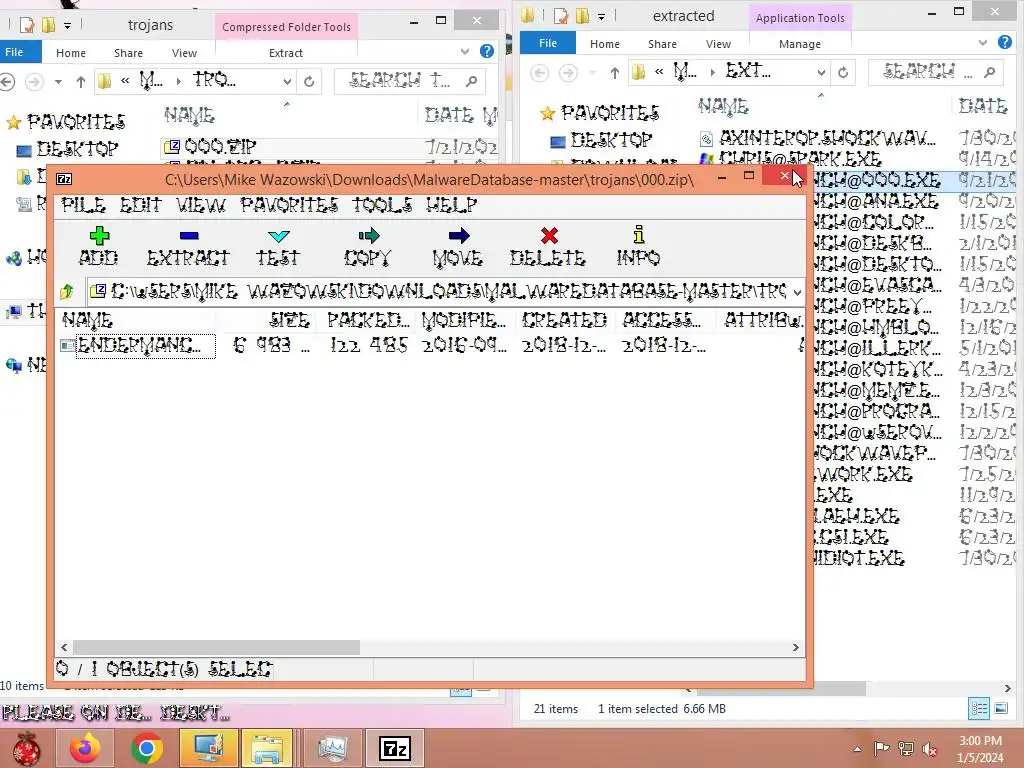
Task: Open the 7-Zip taskbar button
Action: (394, 748)
